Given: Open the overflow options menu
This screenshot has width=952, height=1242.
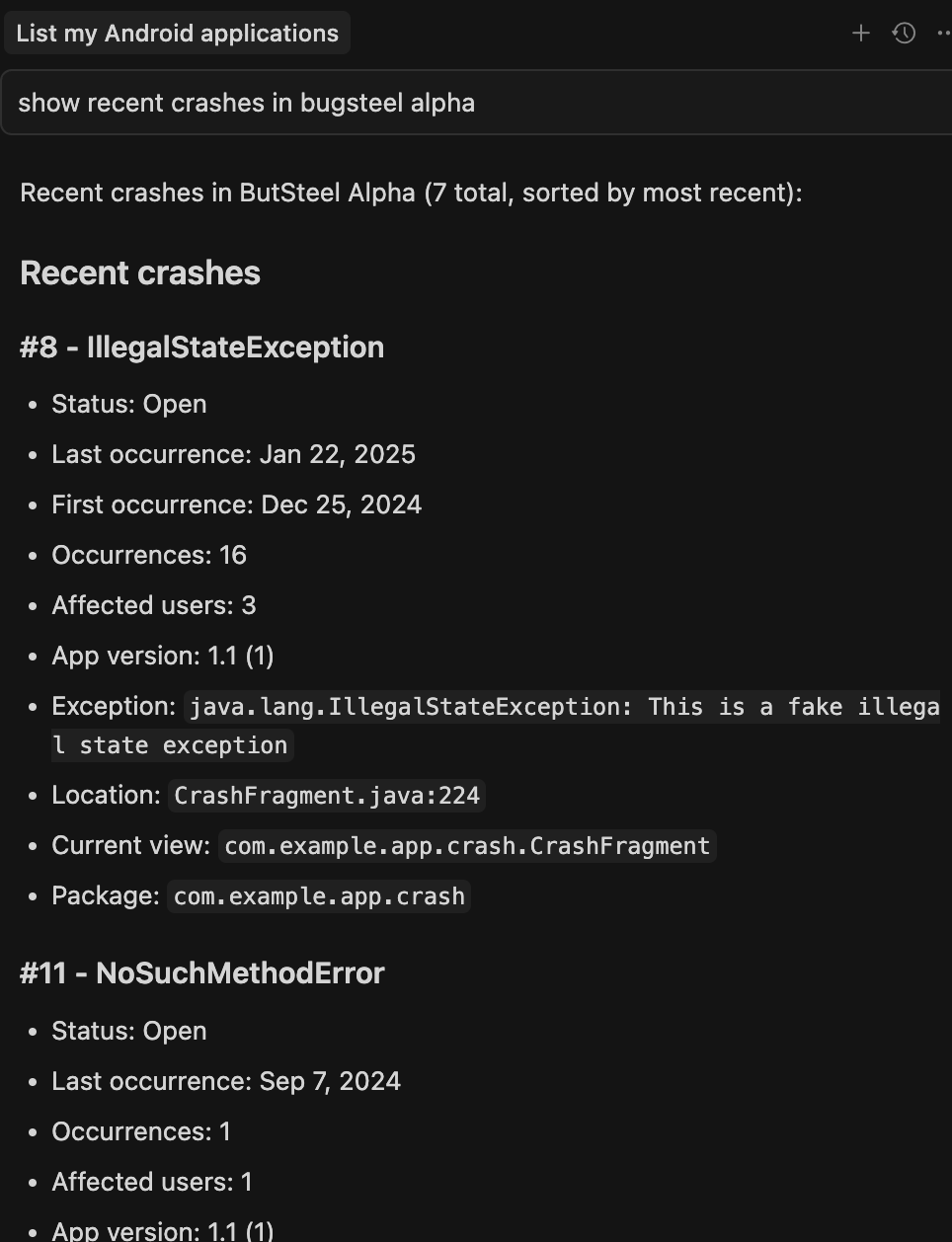Looking at the screenshot, I should click(943, 33).
